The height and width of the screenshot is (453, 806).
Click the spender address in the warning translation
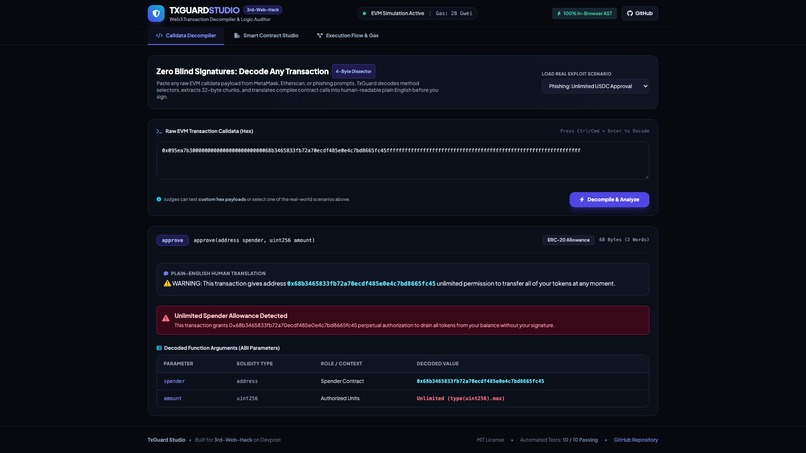pos(361,283)
